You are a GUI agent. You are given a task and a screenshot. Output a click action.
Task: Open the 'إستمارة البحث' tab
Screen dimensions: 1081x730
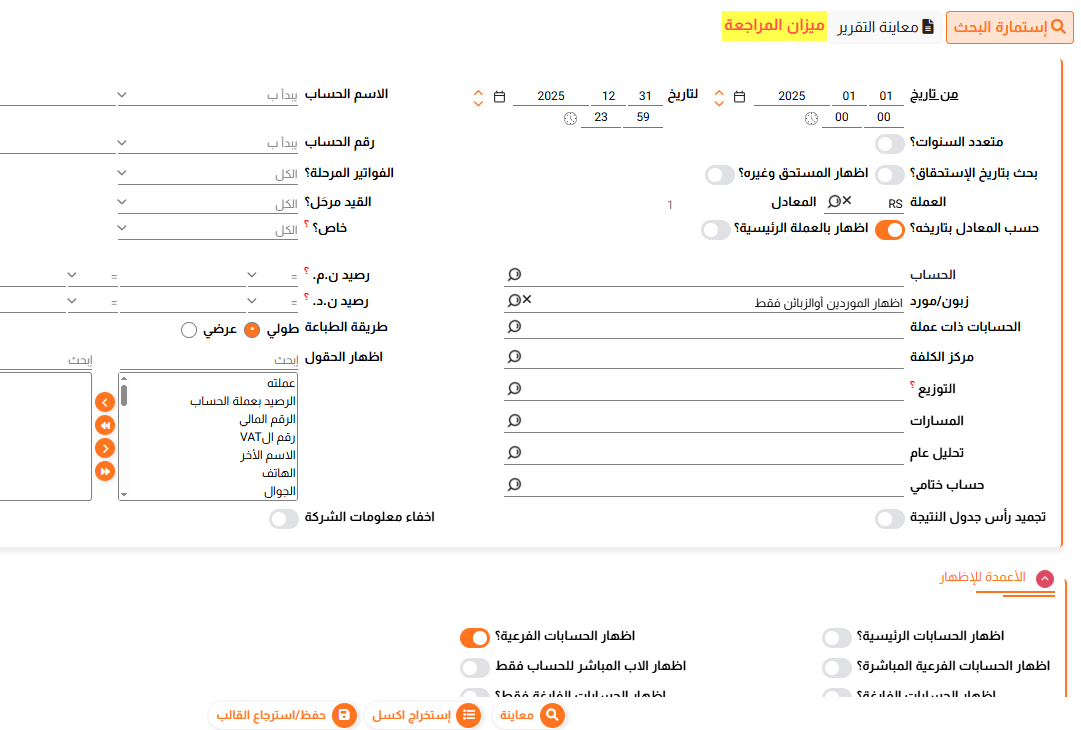1009,28
